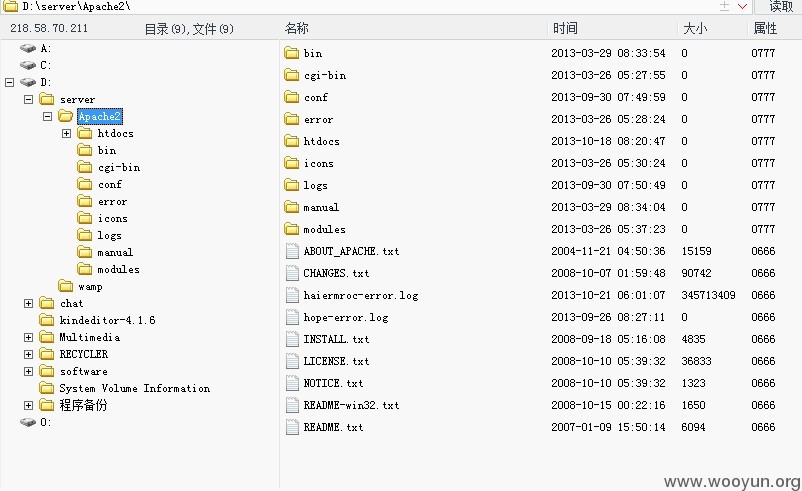
Task: Select System Volume Information in tree
Action: (135, 388)
